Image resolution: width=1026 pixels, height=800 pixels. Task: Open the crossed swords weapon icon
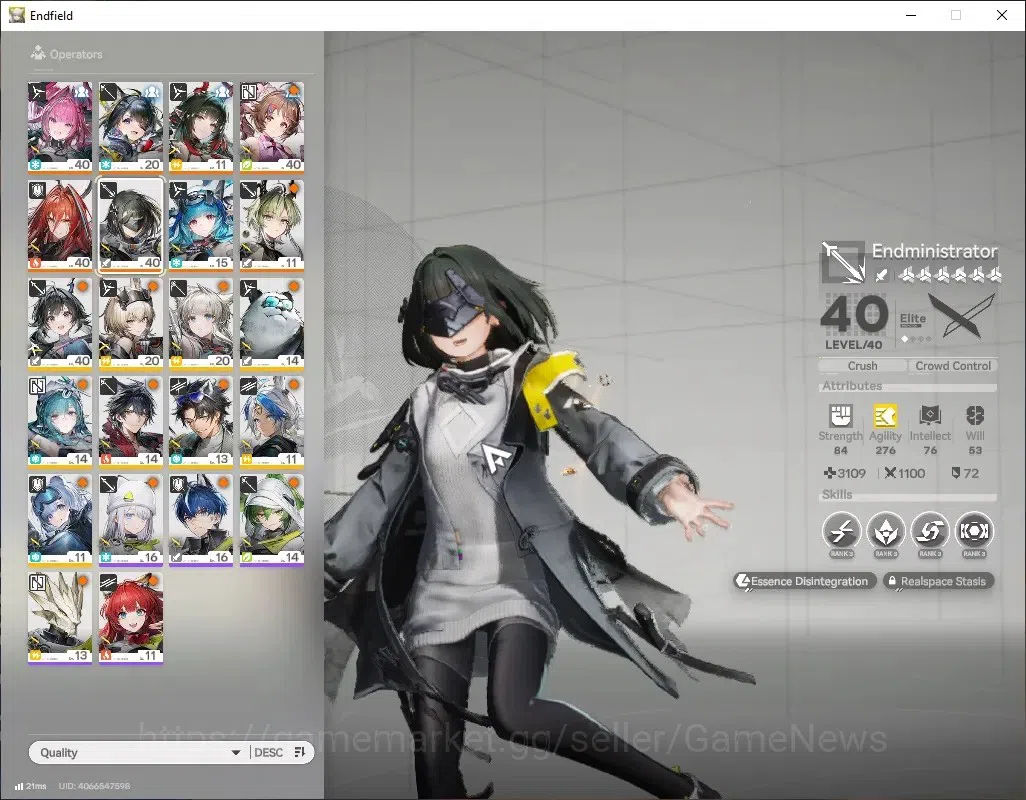[962, 316]
